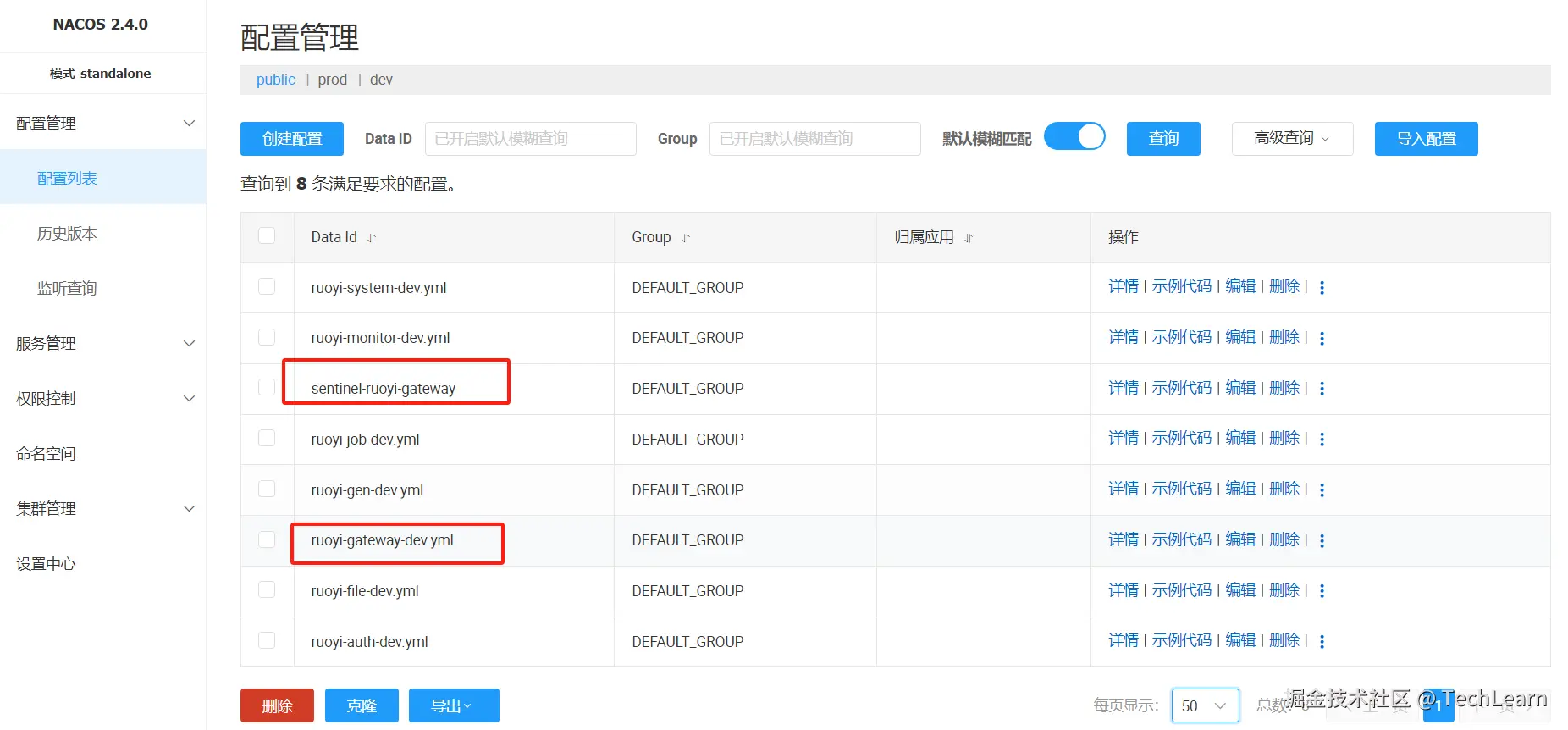Sort table by Group column
Image resolution: width=1568 pixels, height=730 pixels.
[686, 238]
